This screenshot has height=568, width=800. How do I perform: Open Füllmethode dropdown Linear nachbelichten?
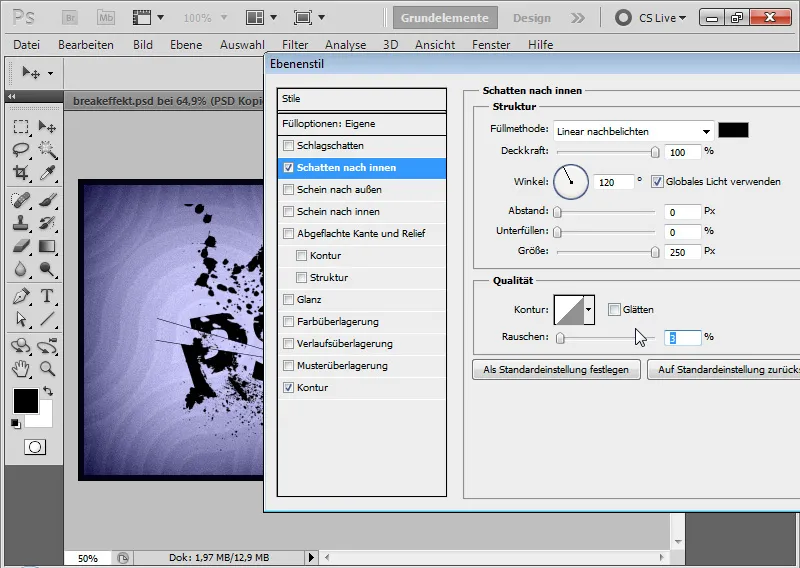click(634, 131)
